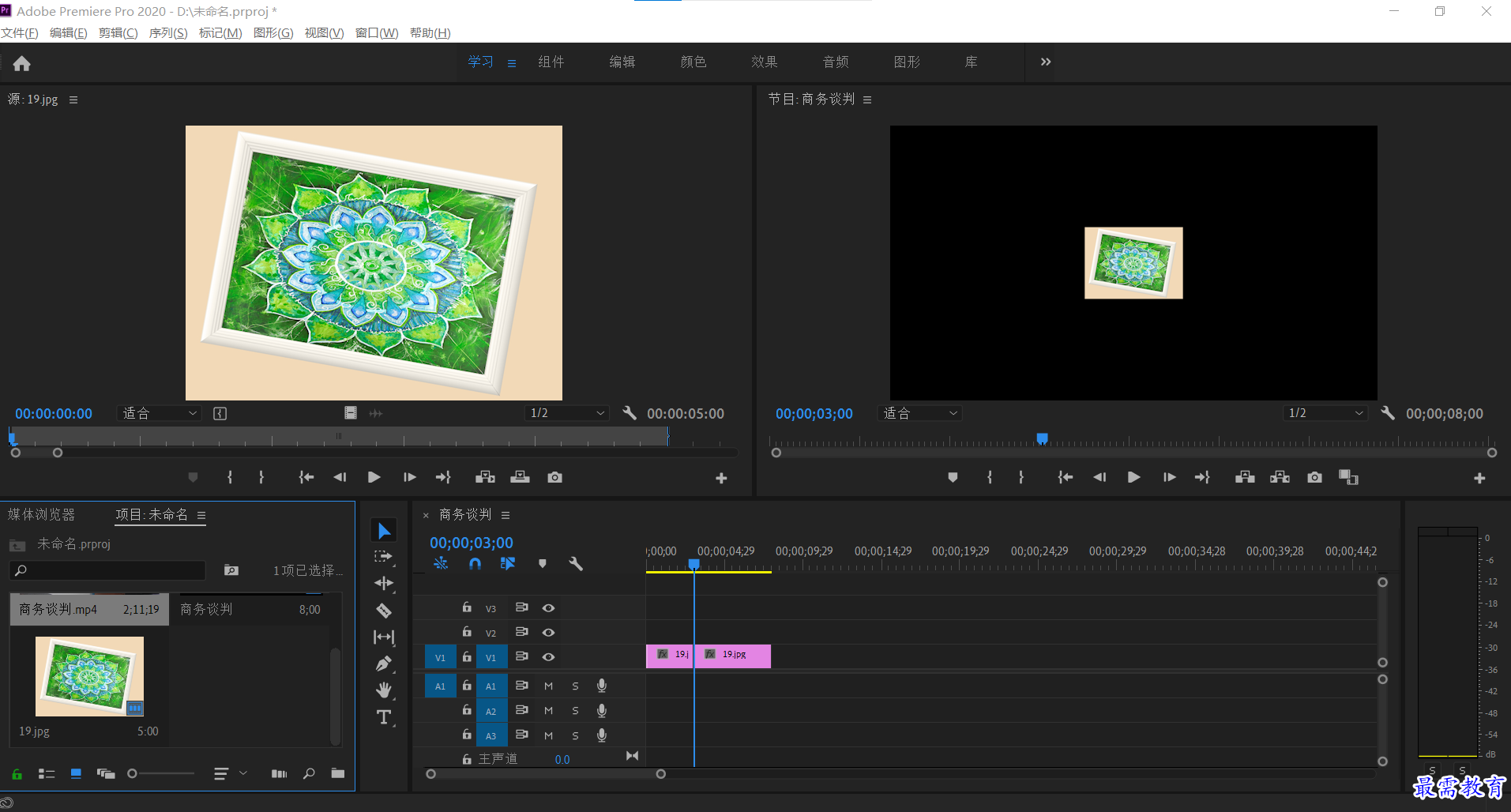
Task: Open source monitor resolution 1/2 dropdown
Action: tap(567, 413)
